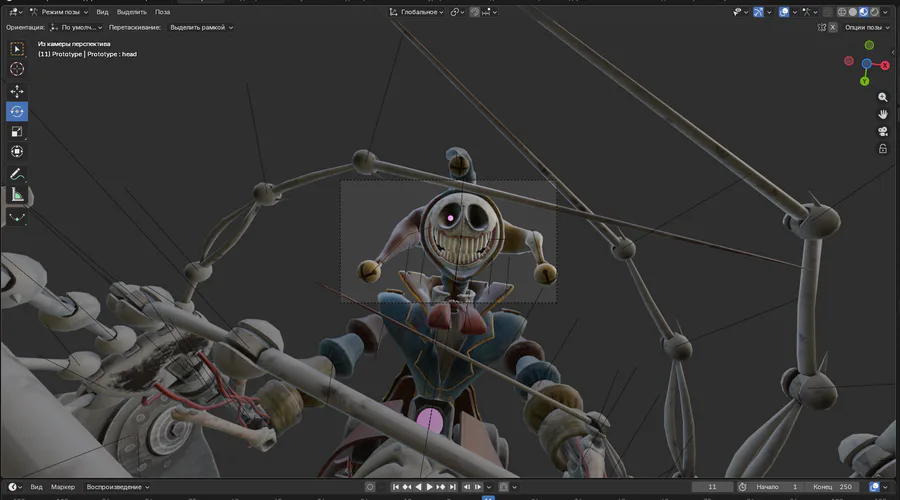The height and width of the screenshot is (500, 900).
Task: Open the pivot point dropdown
Action: (457, 11)
